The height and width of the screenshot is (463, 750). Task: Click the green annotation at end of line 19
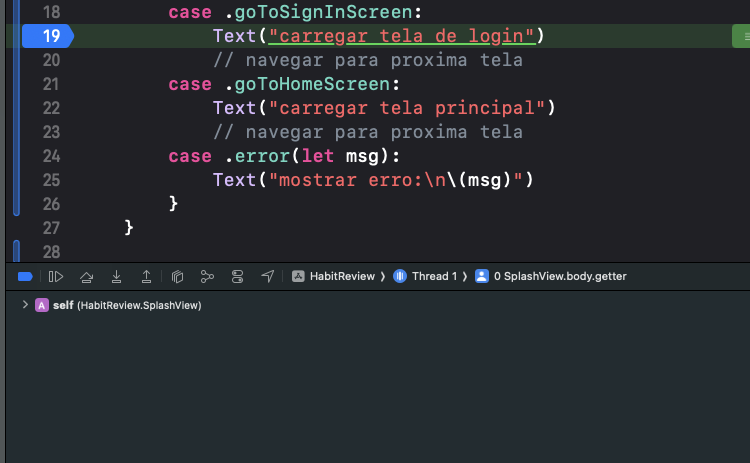point(741,36)
